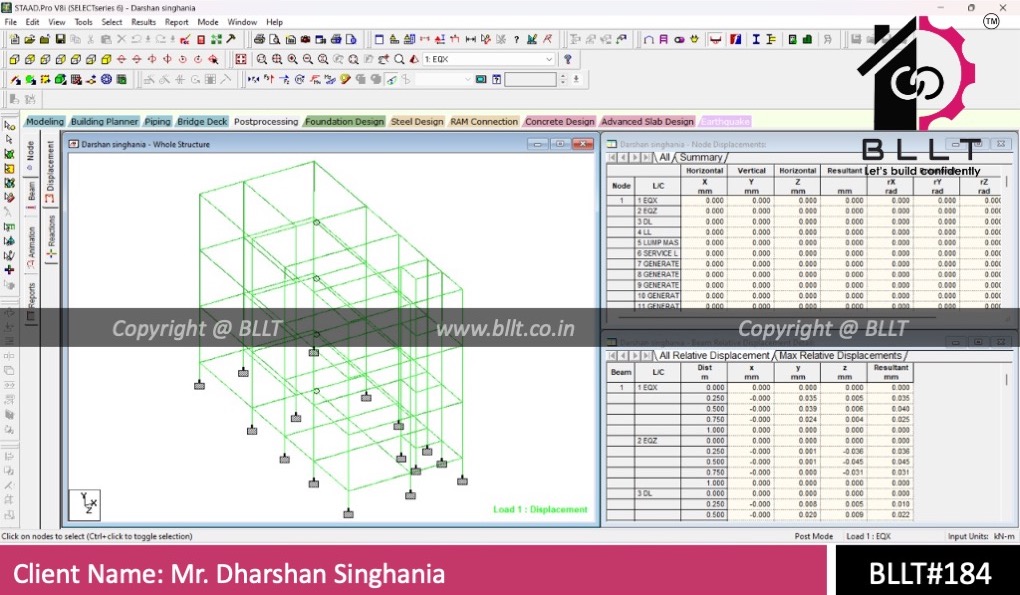
Task: Open the Report menu
Action: point(176,21)
